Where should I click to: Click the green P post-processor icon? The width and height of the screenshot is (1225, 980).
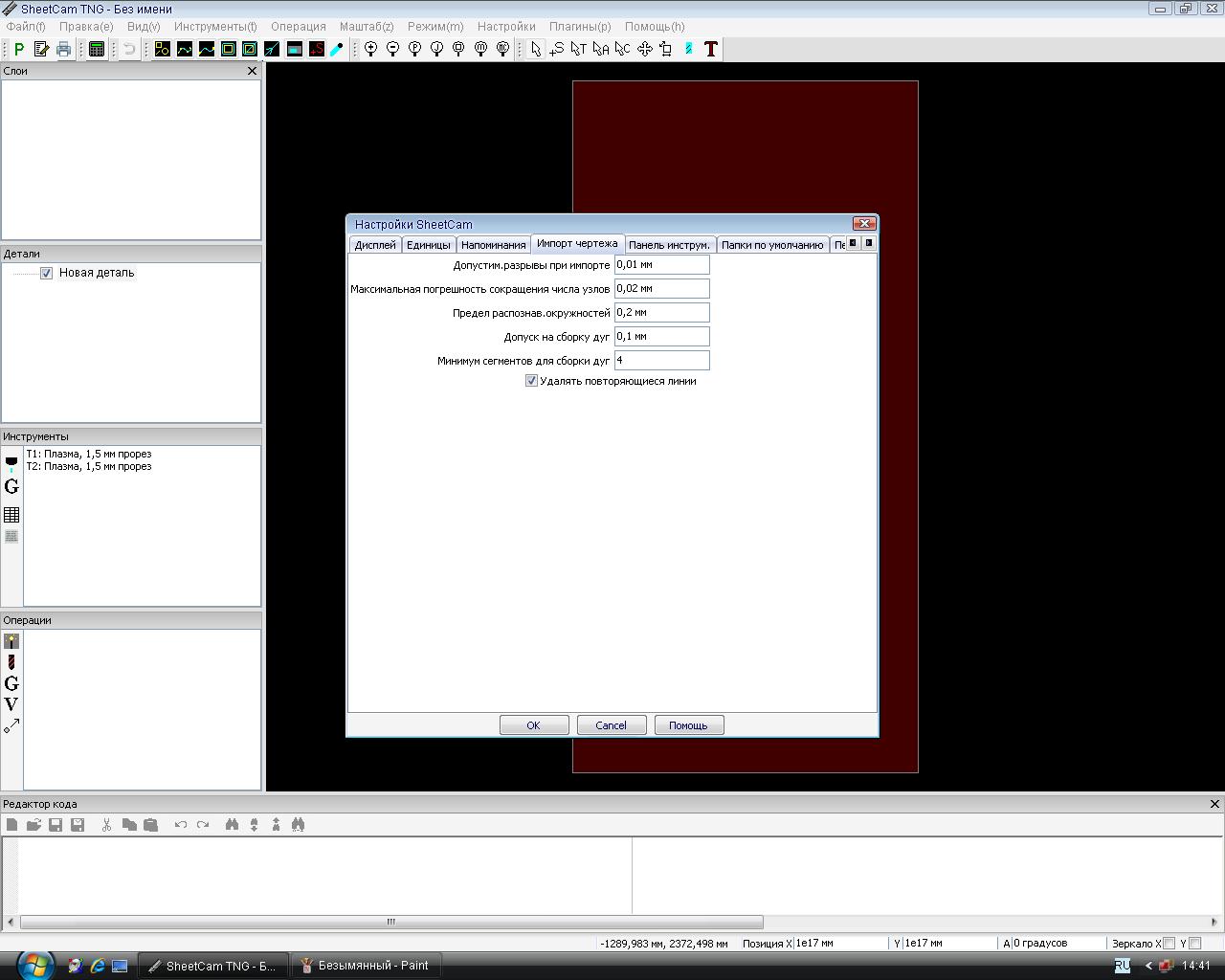click(x=19, y=49)
